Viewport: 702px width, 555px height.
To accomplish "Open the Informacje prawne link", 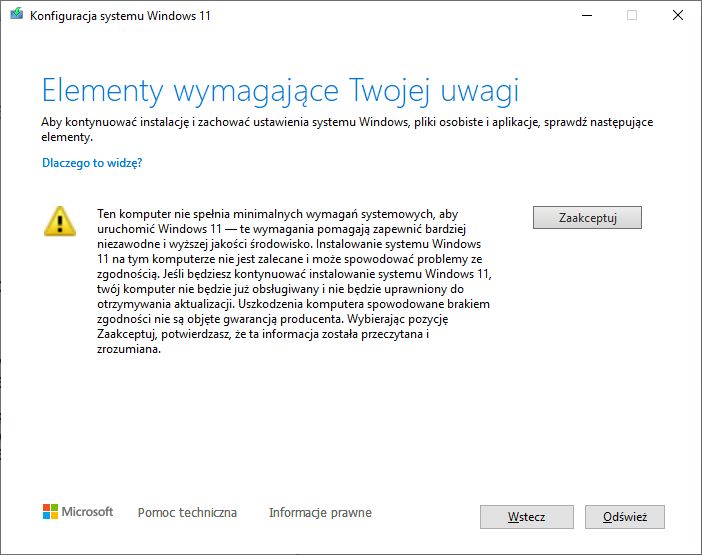I will point(320,512).
